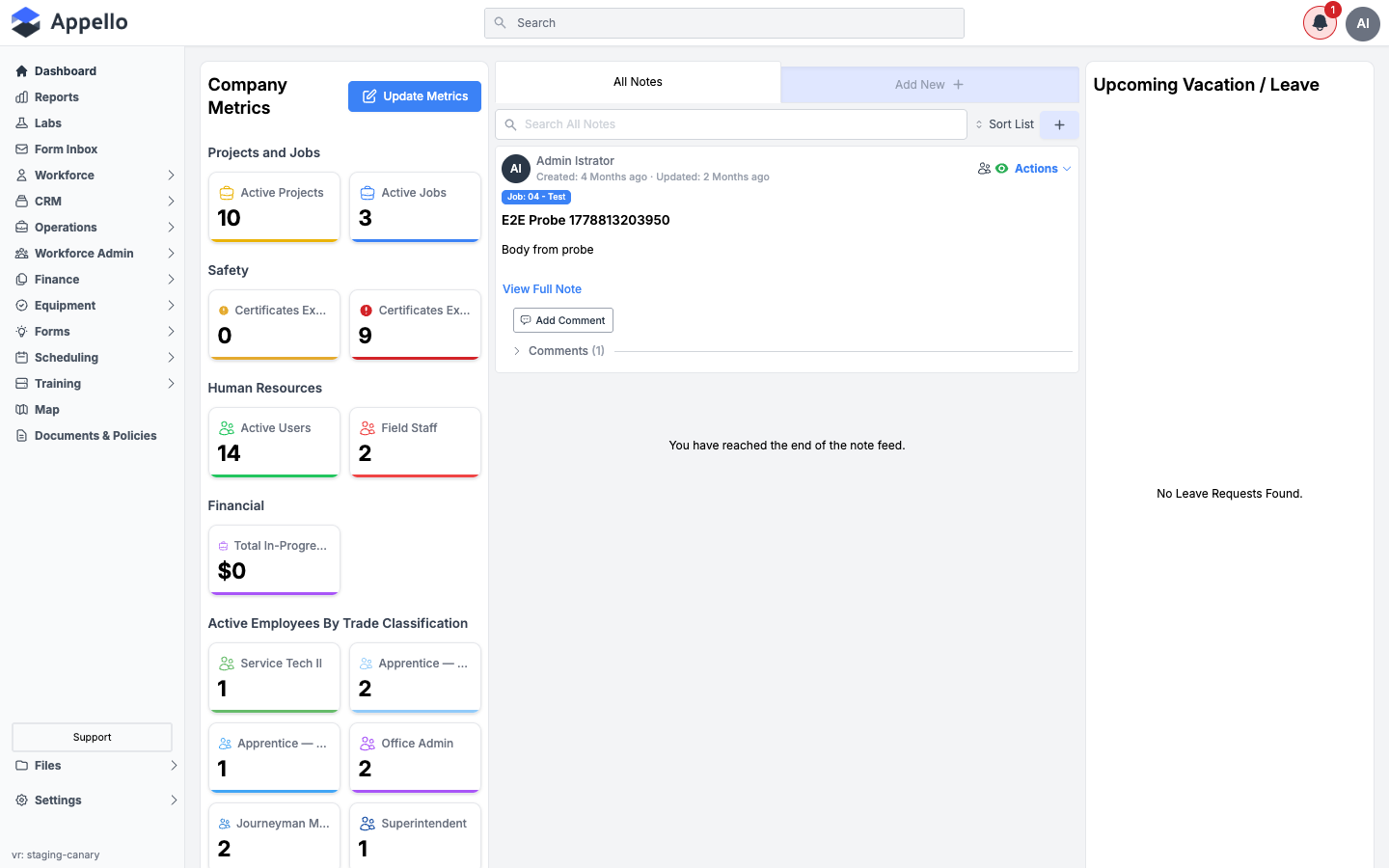Click the Settings gear icon
The image size is (1389, 868).
click(21, 800)
